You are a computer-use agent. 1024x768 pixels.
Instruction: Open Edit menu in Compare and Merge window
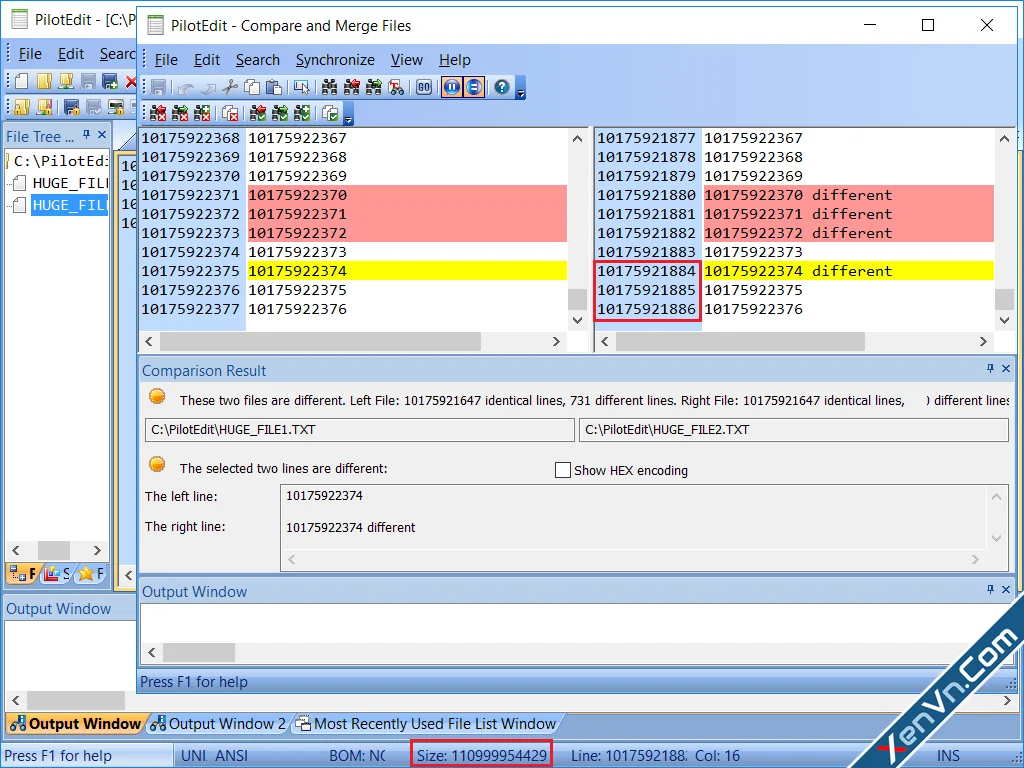(x=206, y=60)
